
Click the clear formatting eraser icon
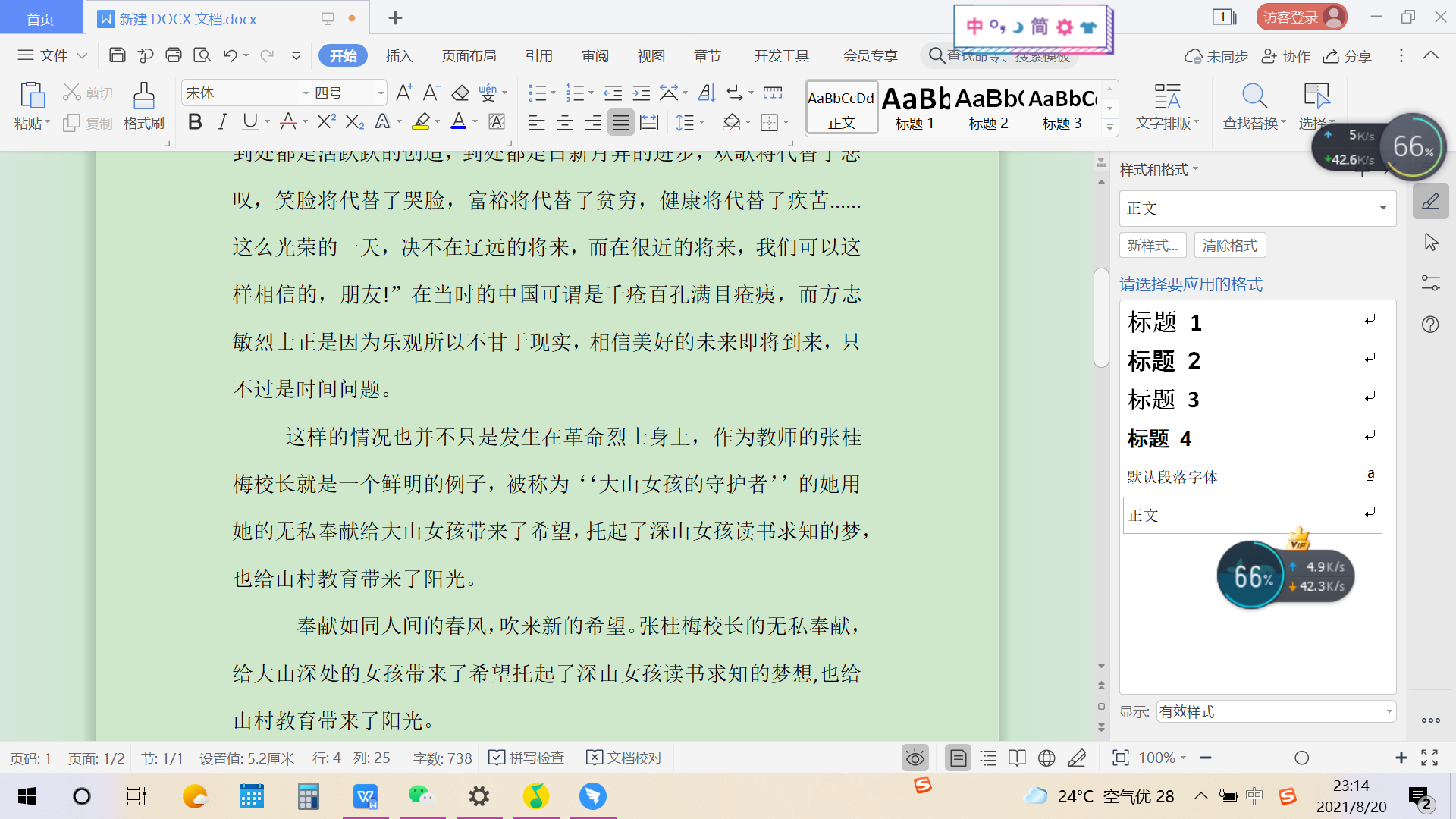pos(460,93)
